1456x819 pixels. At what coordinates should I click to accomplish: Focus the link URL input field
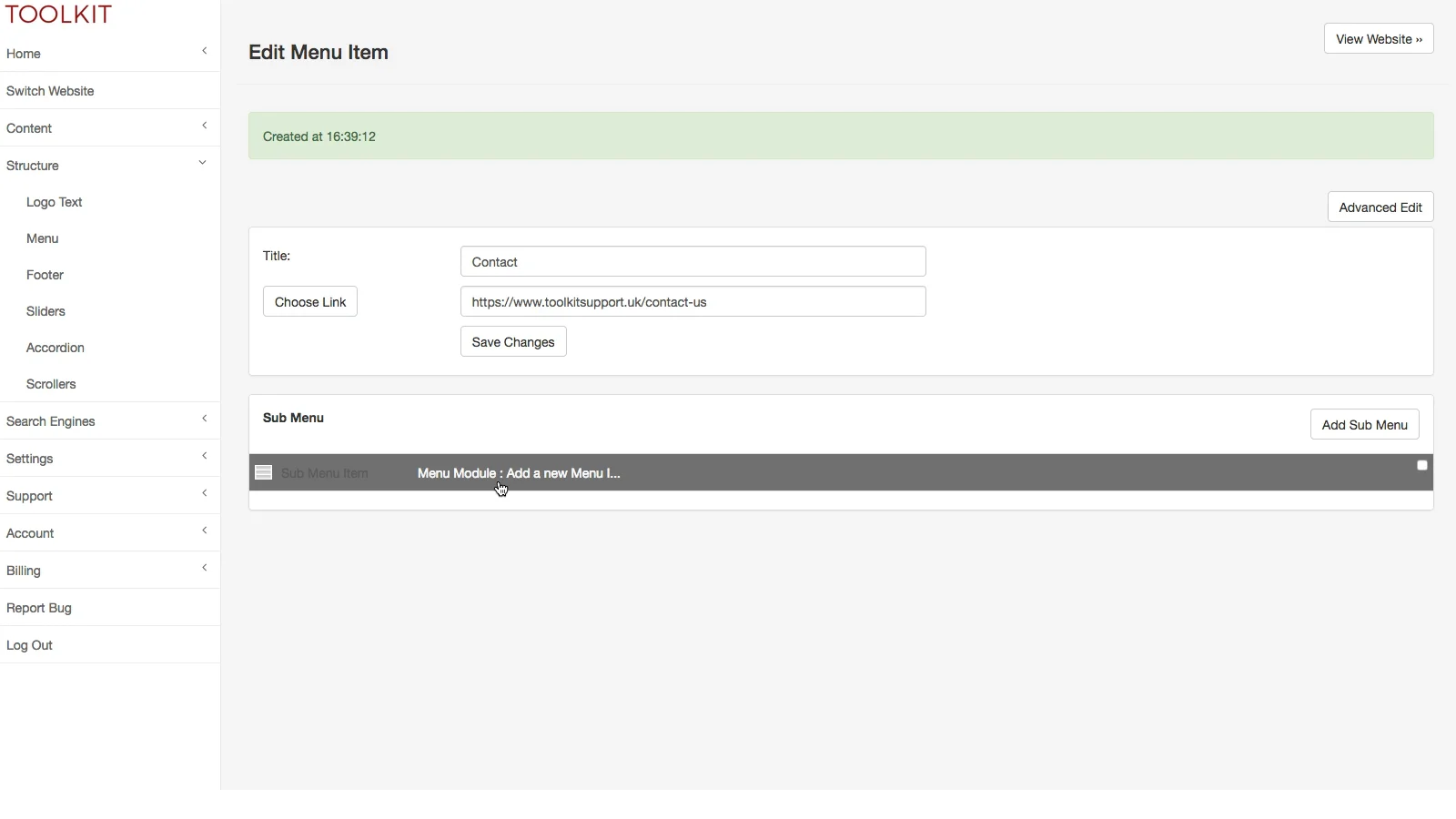pos(693,302)
